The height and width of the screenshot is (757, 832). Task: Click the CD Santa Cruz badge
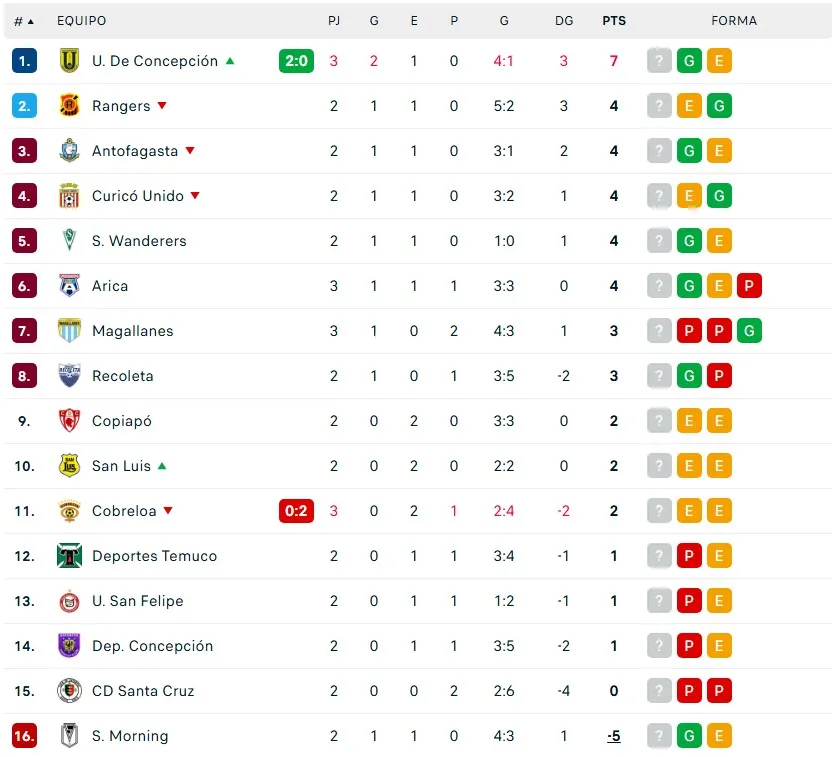click(69, 691)
